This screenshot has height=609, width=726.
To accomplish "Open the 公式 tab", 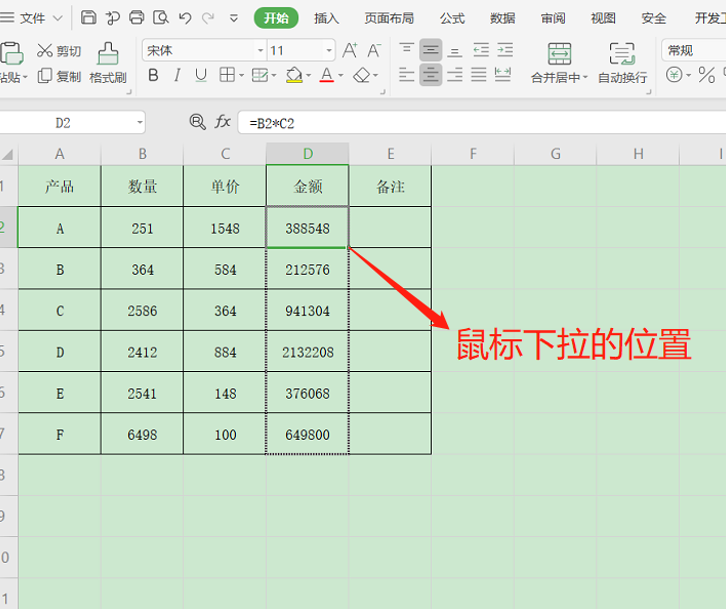I will click(x=452, y=18).
